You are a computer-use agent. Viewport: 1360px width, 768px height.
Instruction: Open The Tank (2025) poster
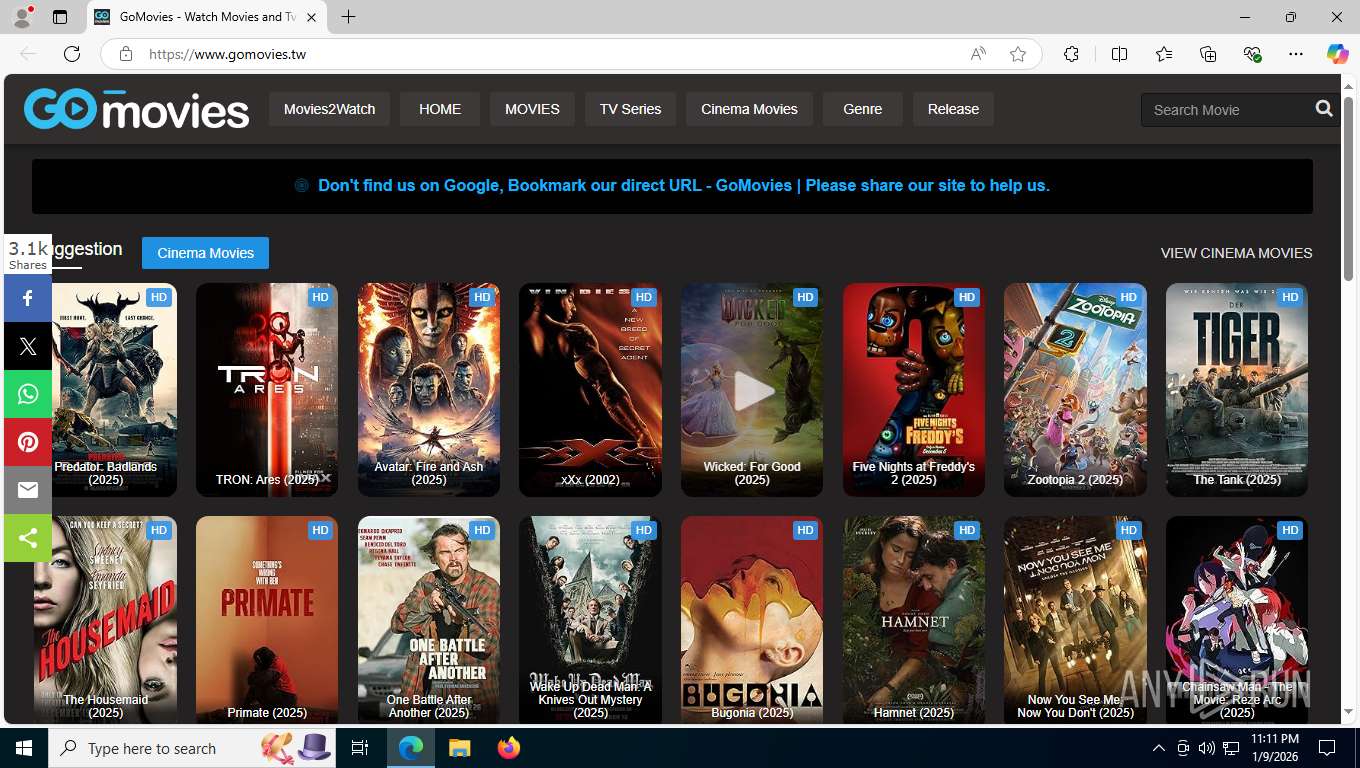1237,390
